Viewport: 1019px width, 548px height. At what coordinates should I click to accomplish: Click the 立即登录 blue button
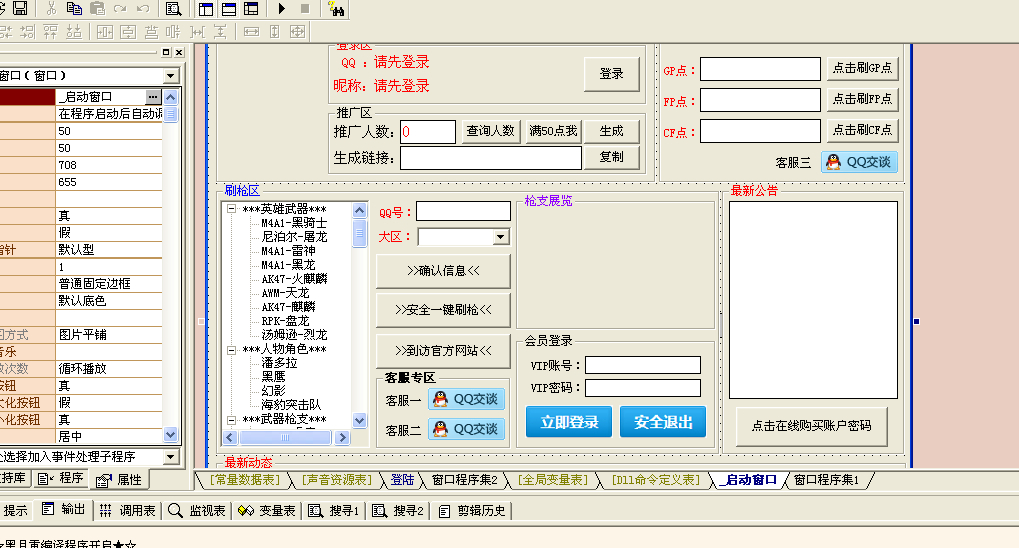pos(569,422)
